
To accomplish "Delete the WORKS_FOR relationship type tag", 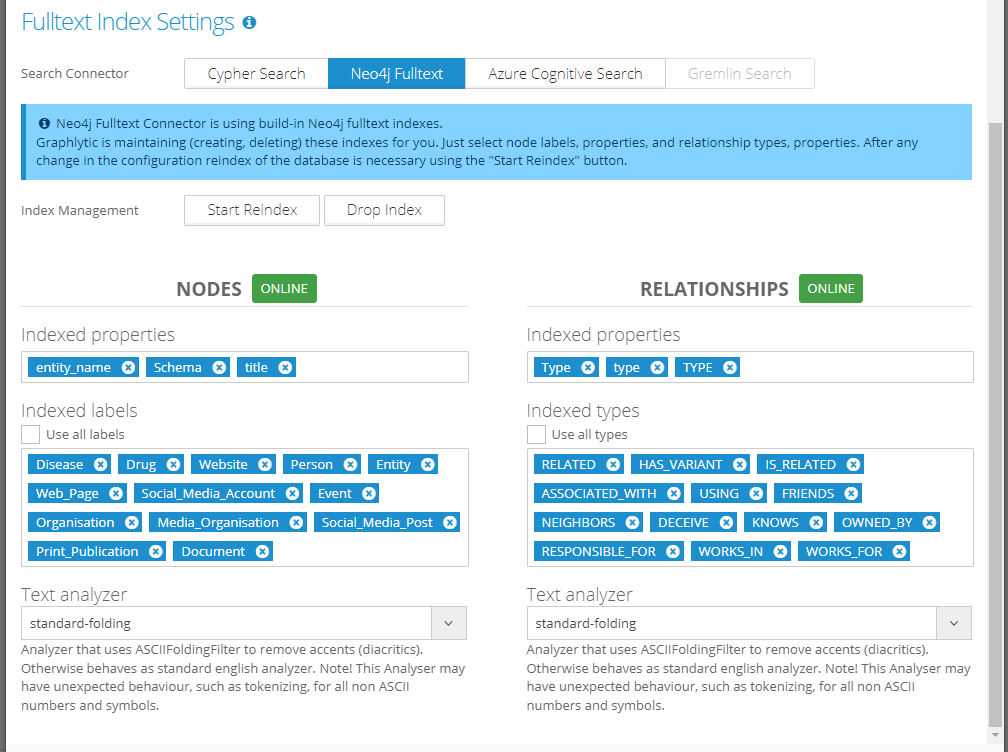I will tap(900, 551).
